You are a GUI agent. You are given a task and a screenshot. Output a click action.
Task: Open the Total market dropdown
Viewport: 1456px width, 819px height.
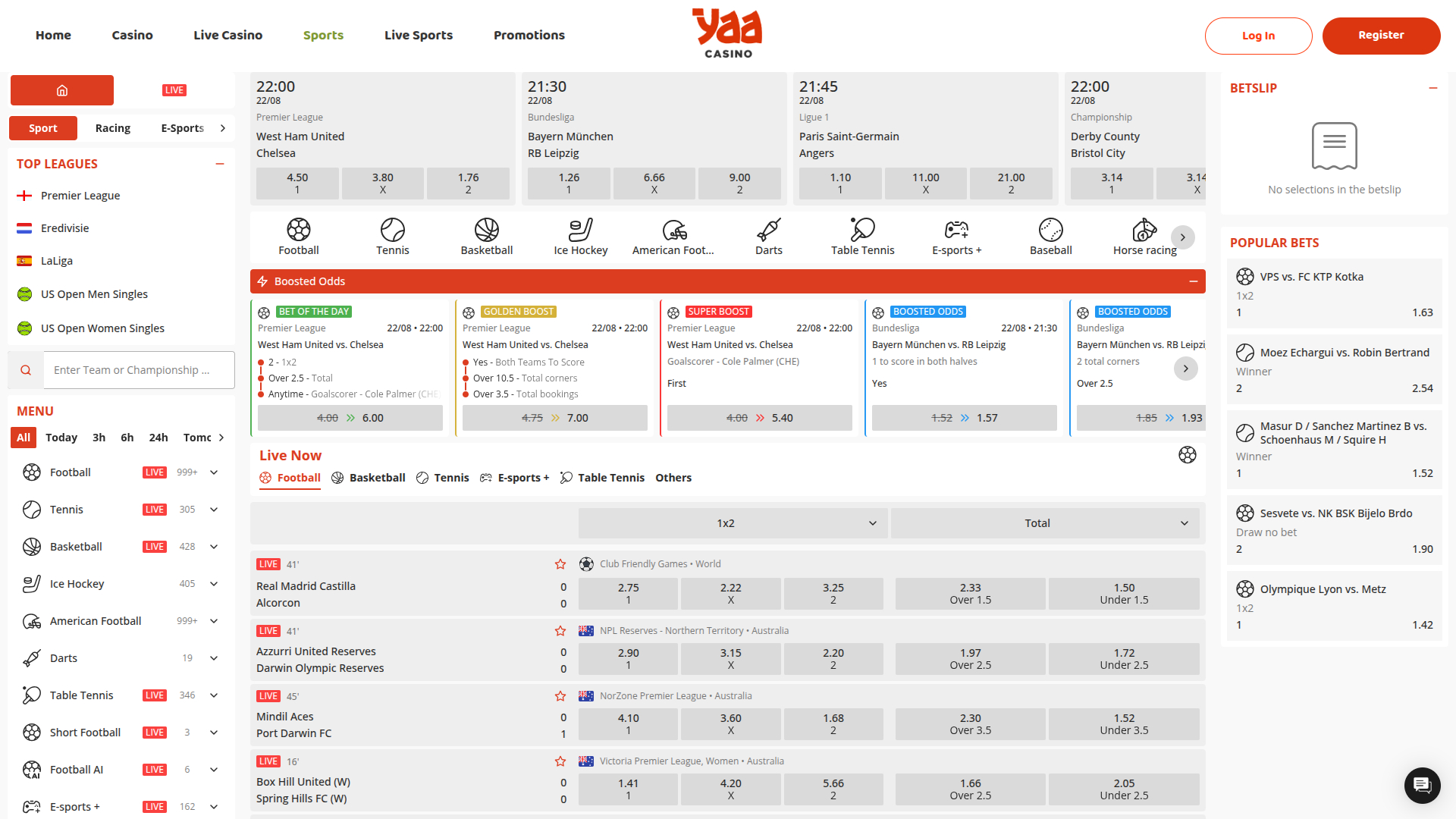[1045, 522]
